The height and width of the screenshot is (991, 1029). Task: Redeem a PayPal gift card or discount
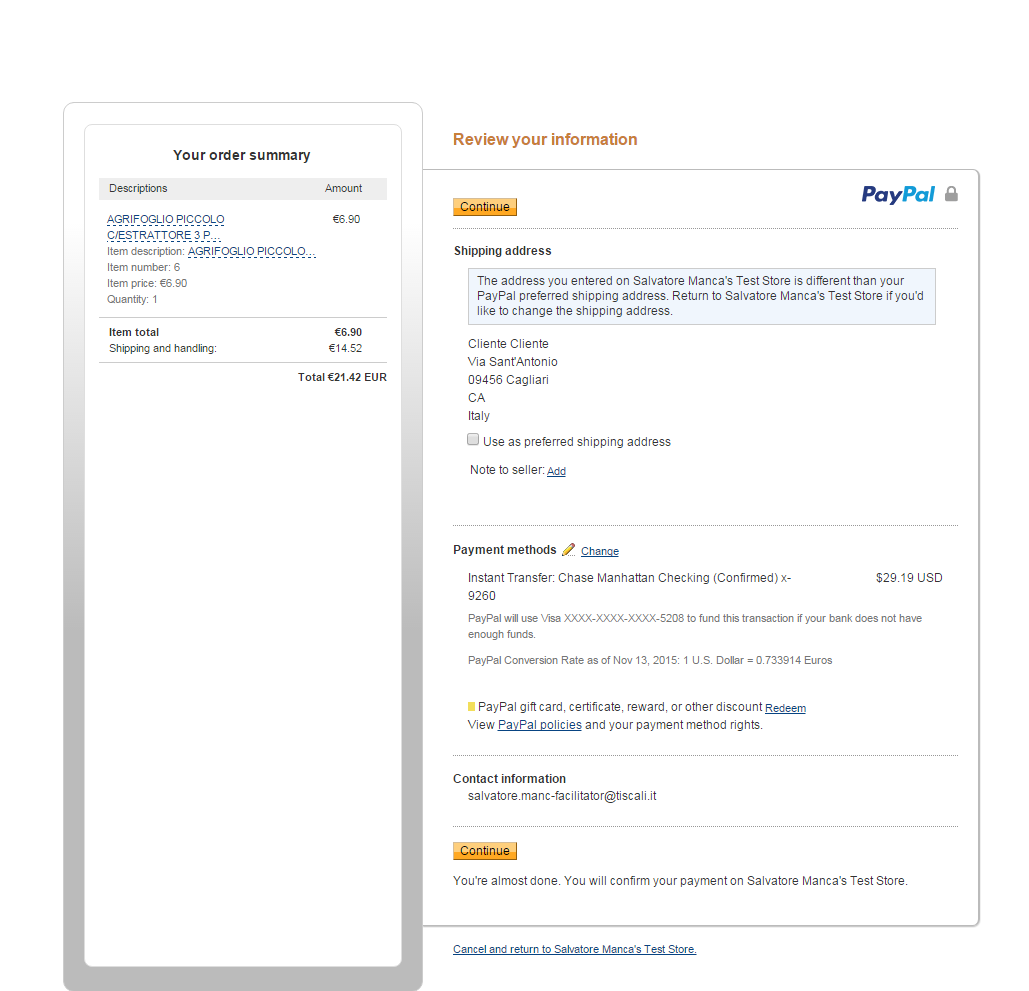[785, 708]
